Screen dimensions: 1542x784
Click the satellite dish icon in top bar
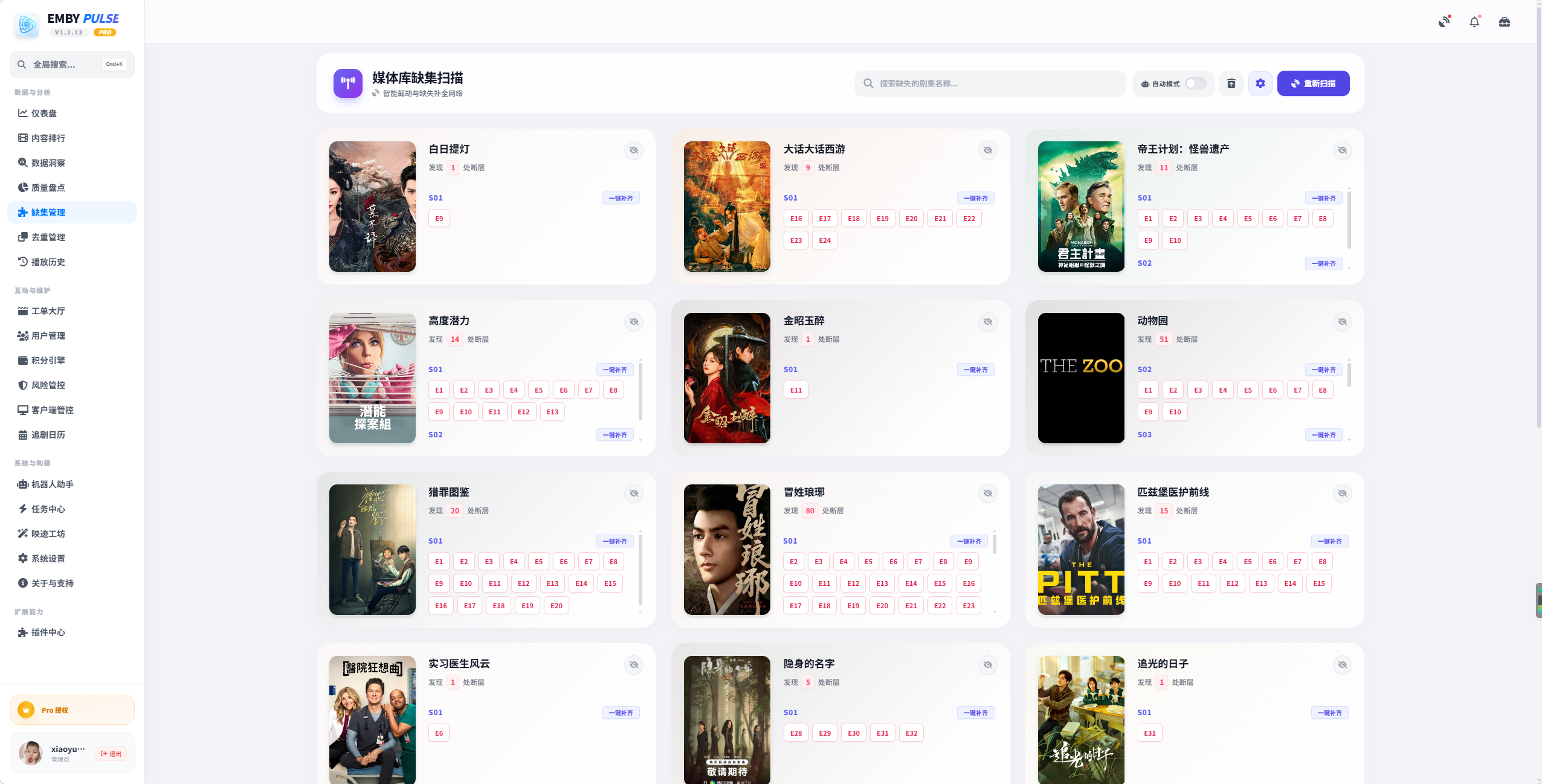coord(1444,22)
